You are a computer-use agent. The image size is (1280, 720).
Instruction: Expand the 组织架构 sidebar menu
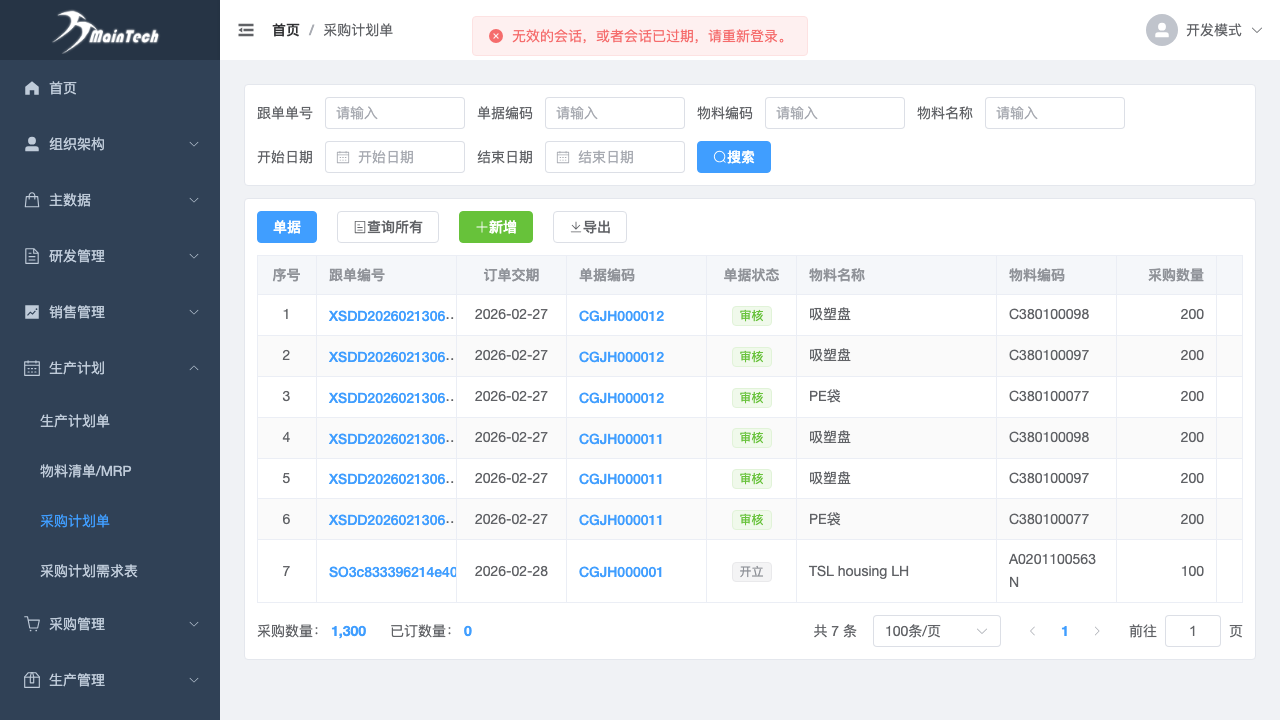[110, 144]
